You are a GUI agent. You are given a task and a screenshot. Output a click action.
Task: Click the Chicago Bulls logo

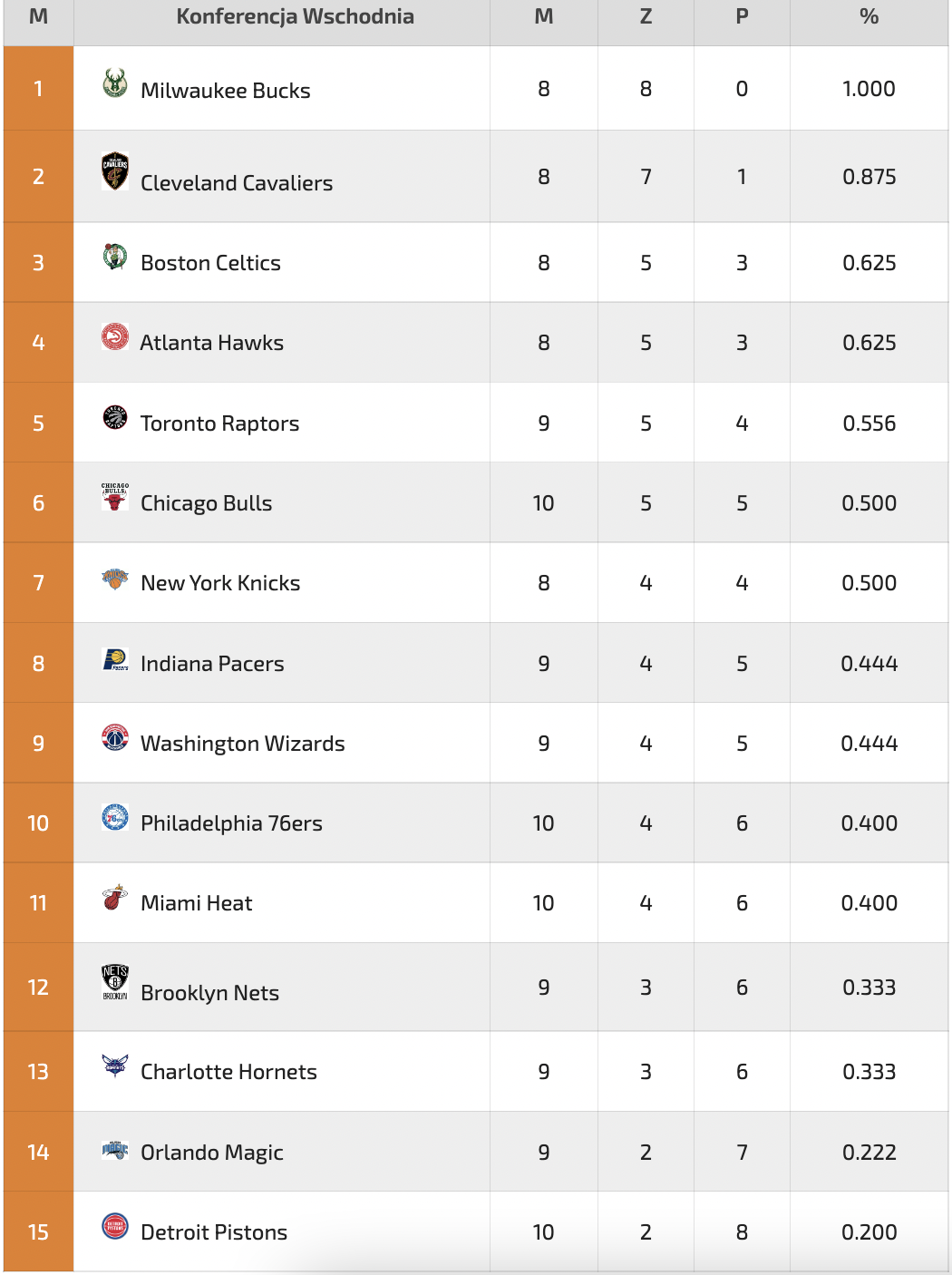(x=115, y=497)
